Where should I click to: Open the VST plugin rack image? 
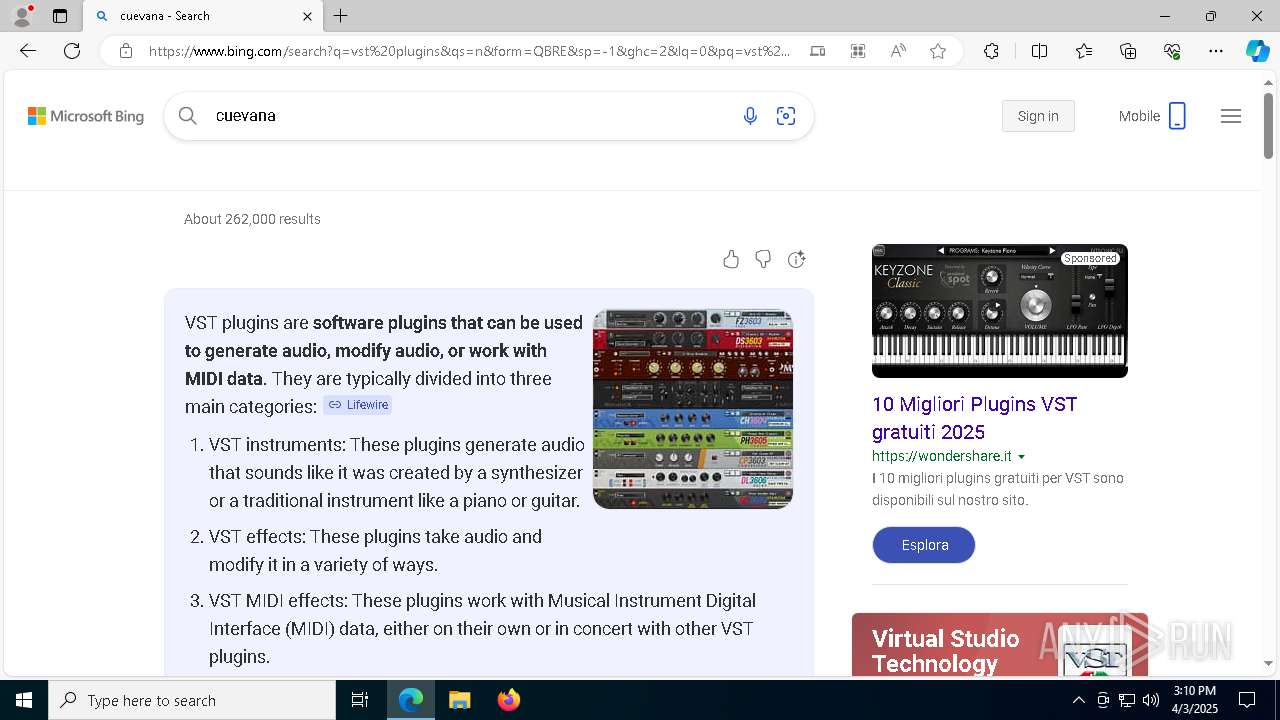(693, 409)
